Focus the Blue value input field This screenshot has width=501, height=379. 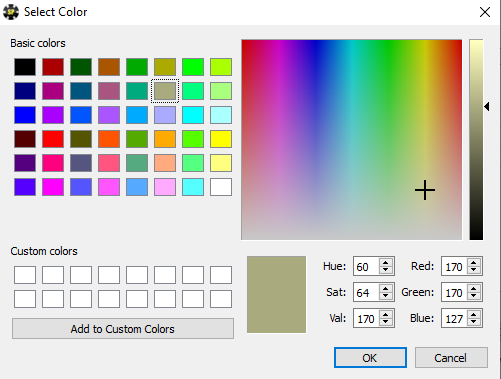point(454,318)
